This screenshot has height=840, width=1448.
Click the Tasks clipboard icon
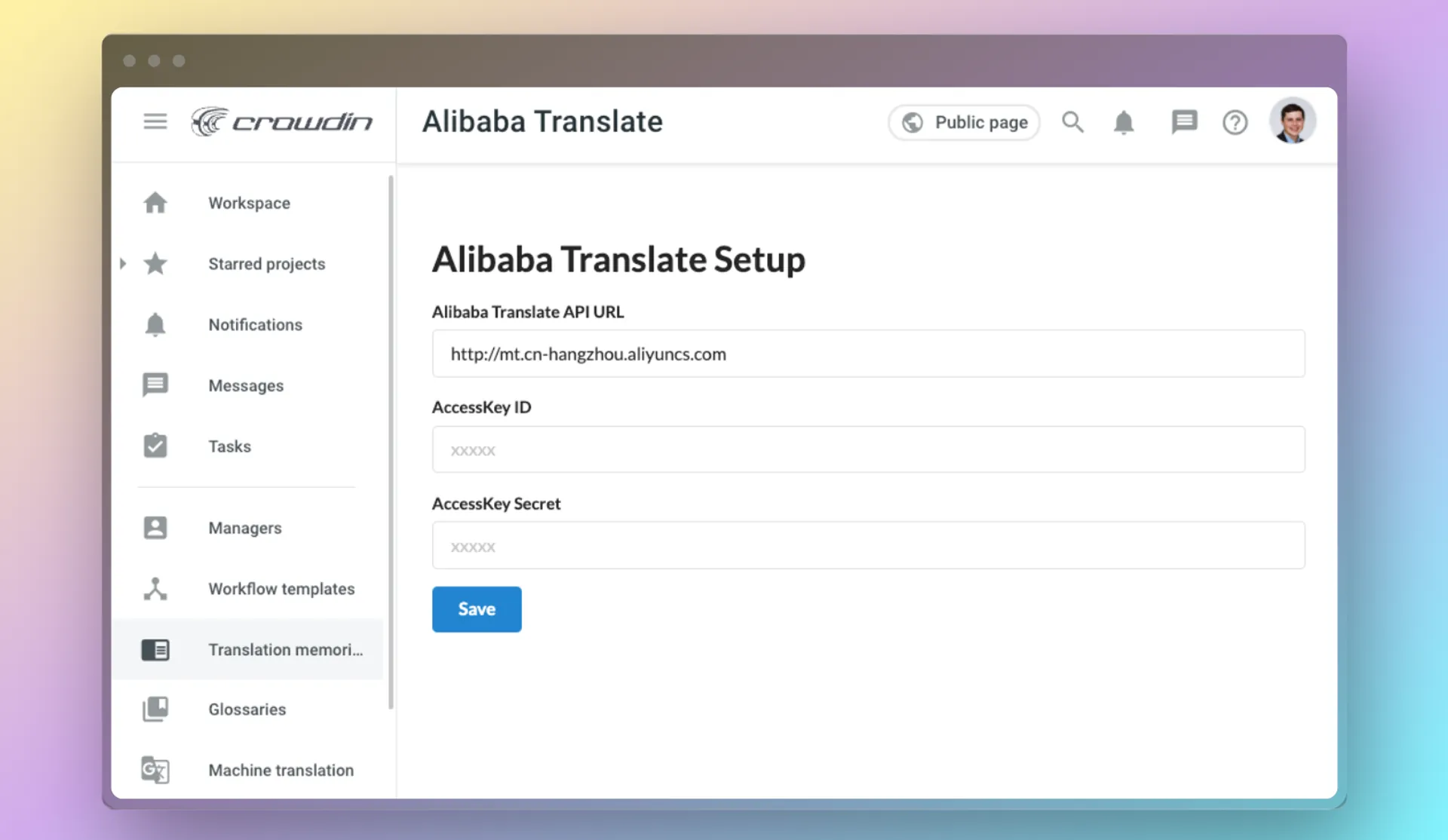(x=155, y=446)
